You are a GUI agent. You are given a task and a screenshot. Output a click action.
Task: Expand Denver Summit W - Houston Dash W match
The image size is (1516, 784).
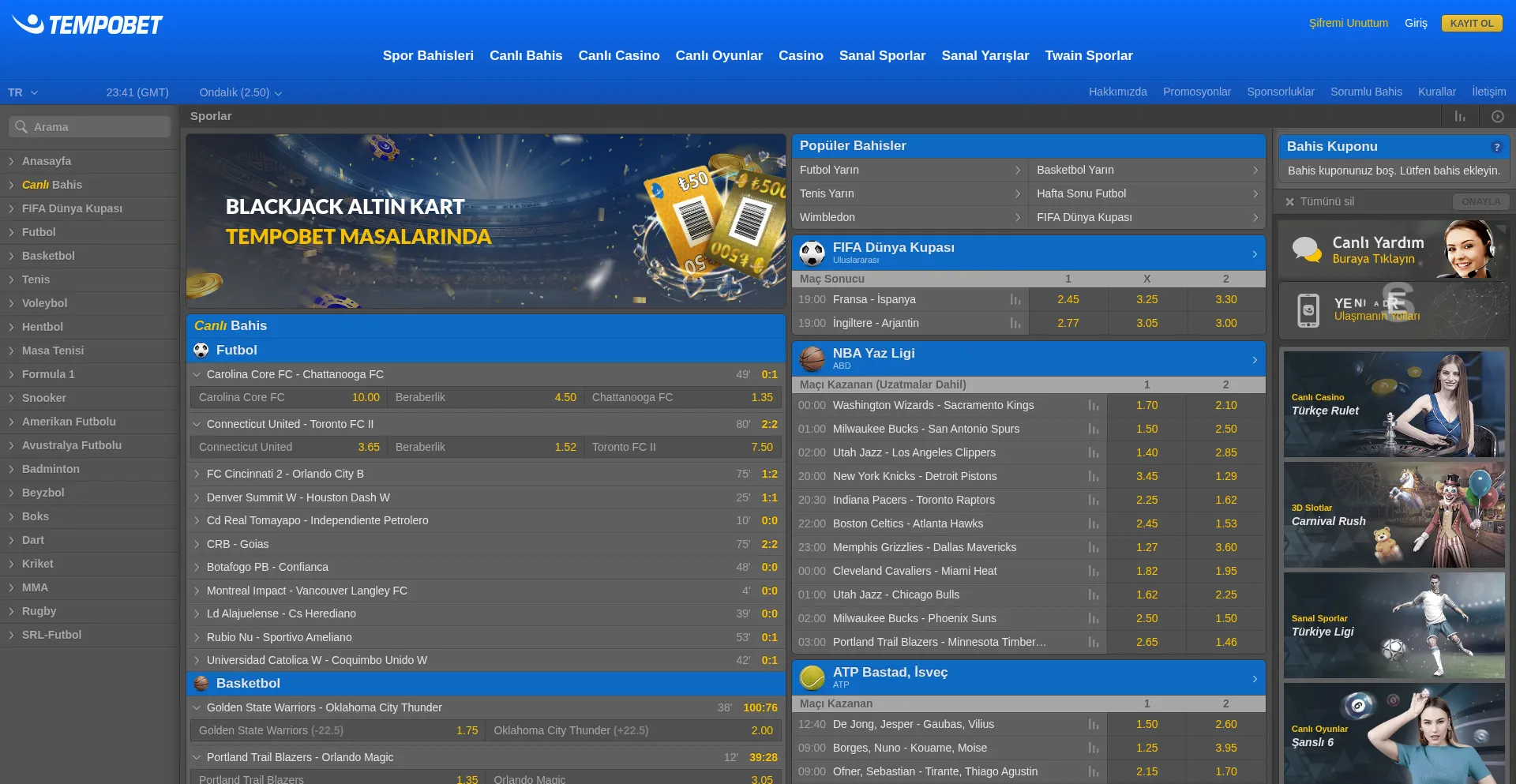[197, 498]
